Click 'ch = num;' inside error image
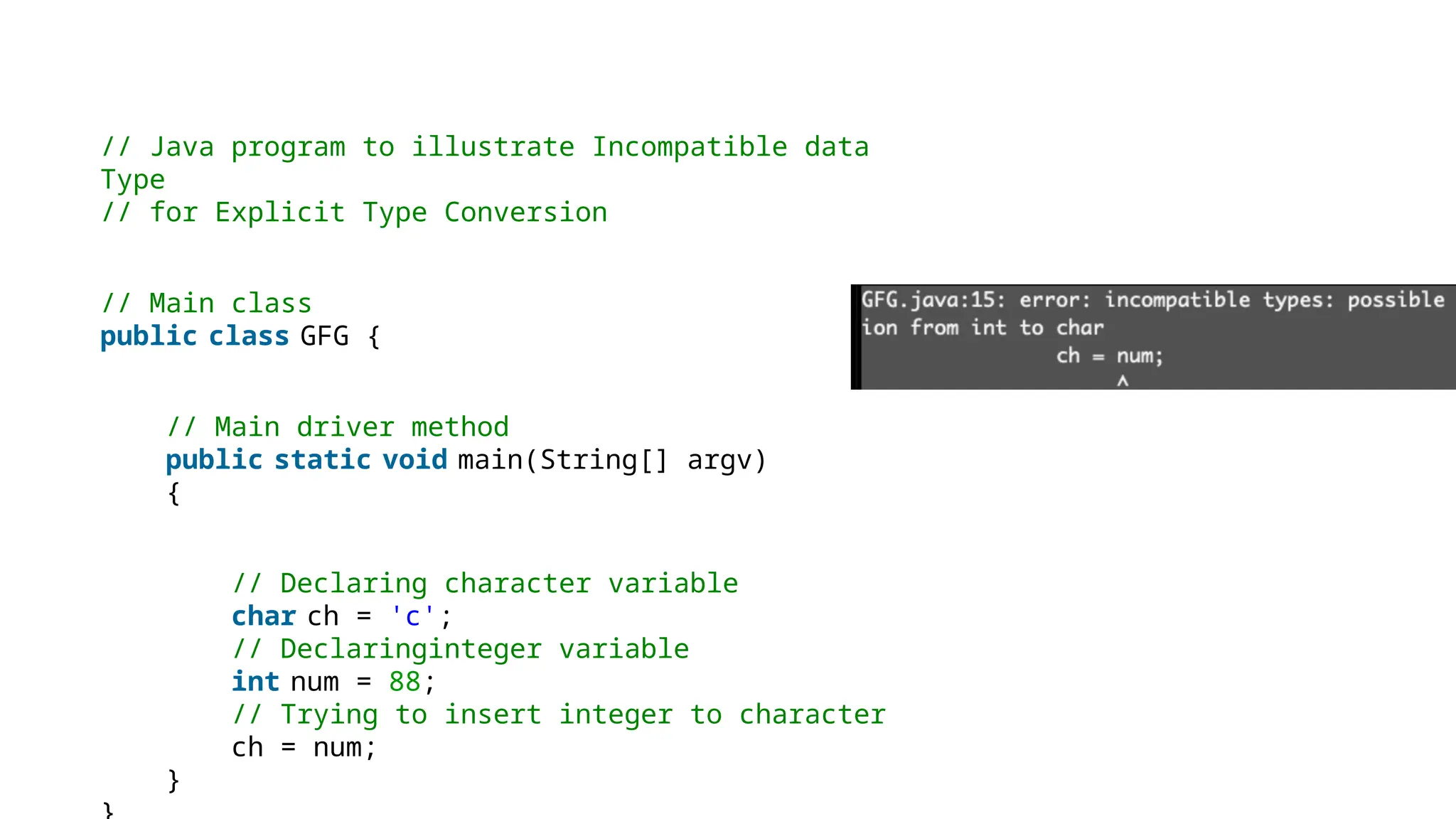 (x=1109, y=355)
